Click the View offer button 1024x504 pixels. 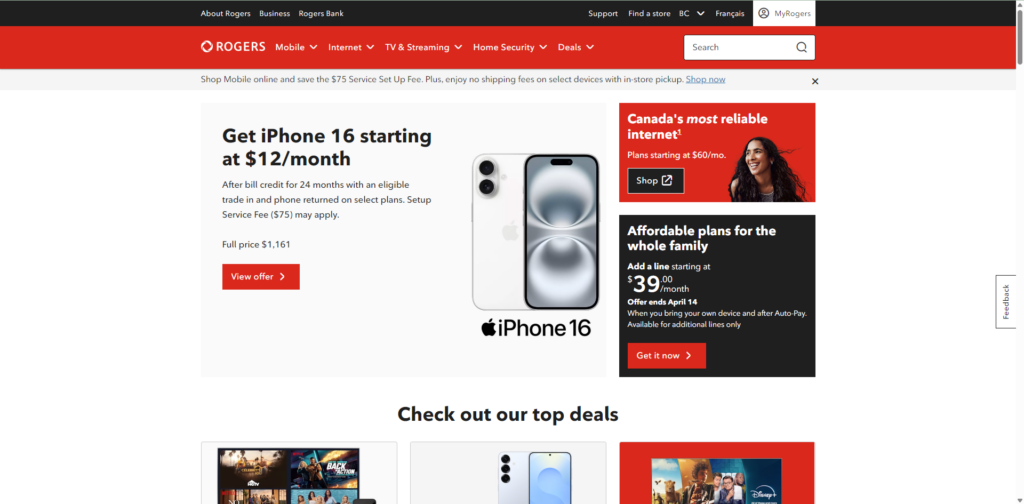click(x=261, y=277)
